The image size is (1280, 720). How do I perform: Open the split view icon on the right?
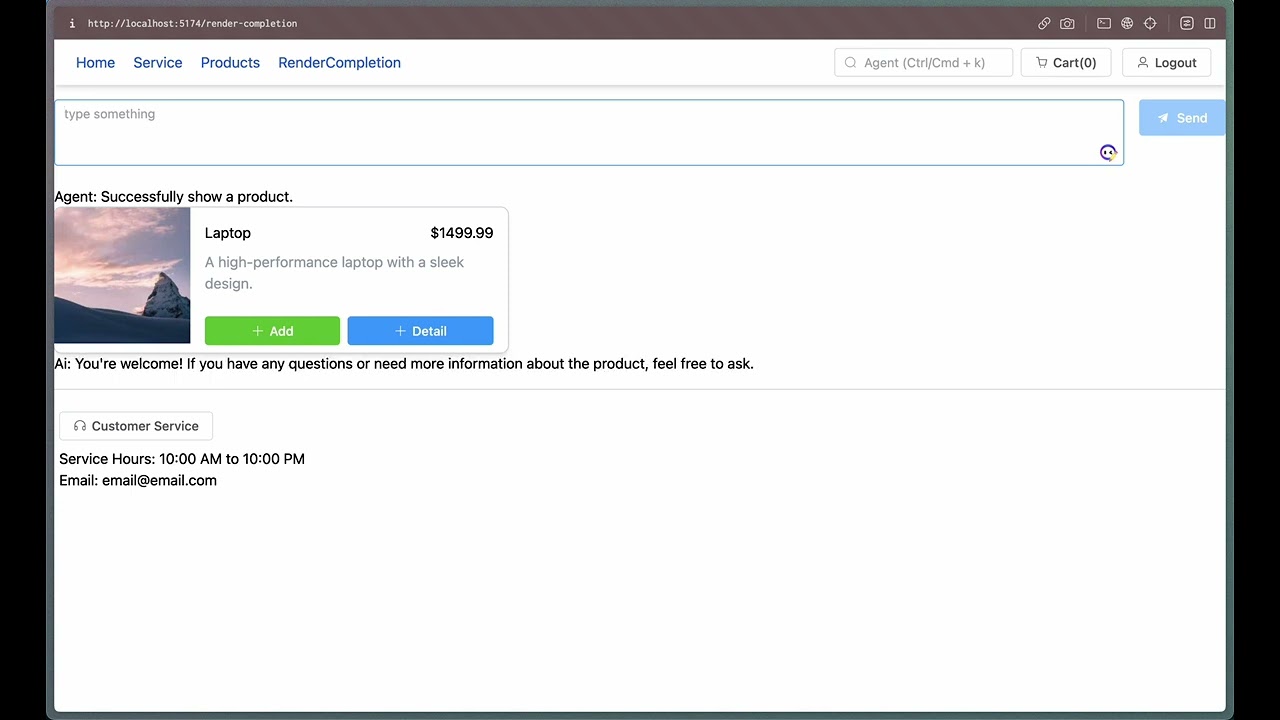(x=1210, y=23)
